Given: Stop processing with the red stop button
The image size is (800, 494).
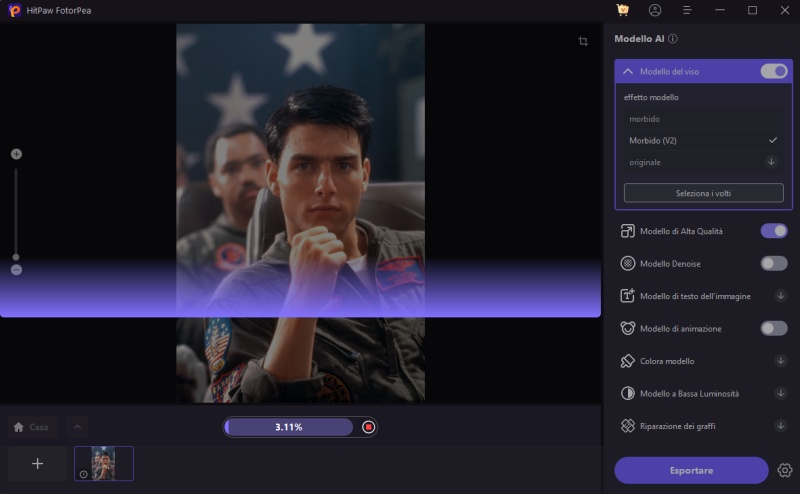Looking at the screenshot, I should click(x=368, y=427).
